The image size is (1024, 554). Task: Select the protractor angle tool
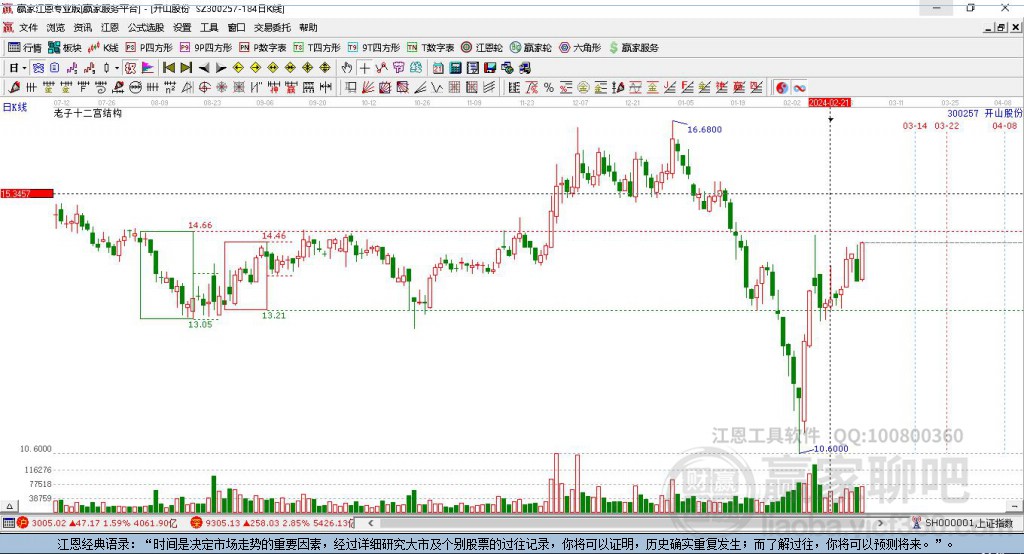[187, 88]
